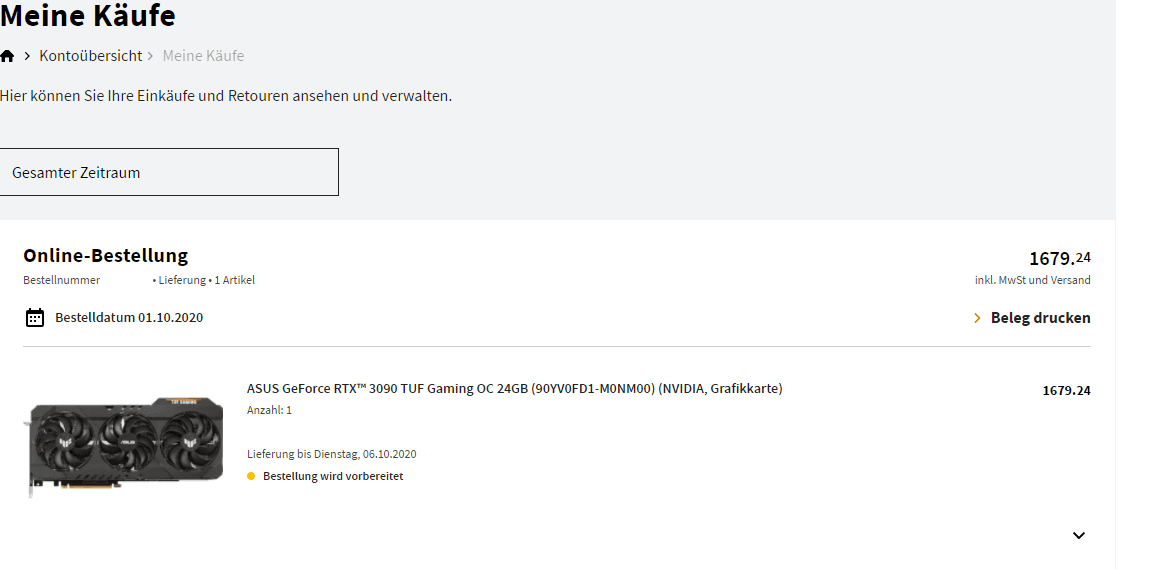
Task: Click the yellow order status dot
Action: 251,476
